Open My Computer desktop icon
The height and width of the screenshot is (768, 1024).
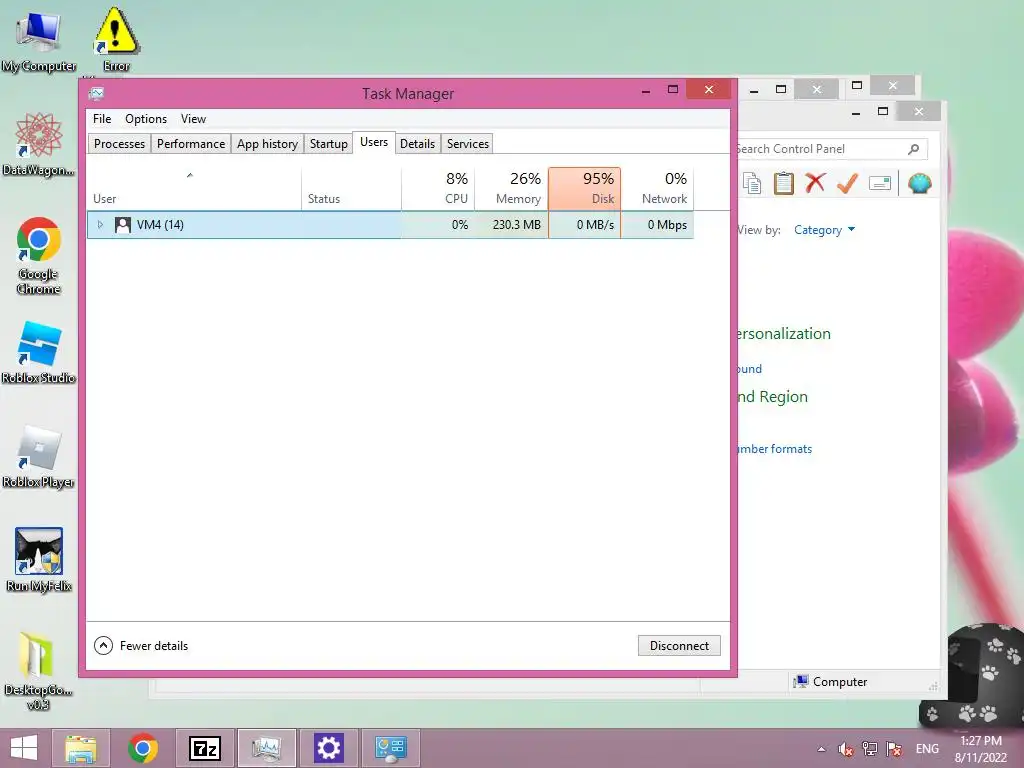pyautogui.click(x=39, y=40)
